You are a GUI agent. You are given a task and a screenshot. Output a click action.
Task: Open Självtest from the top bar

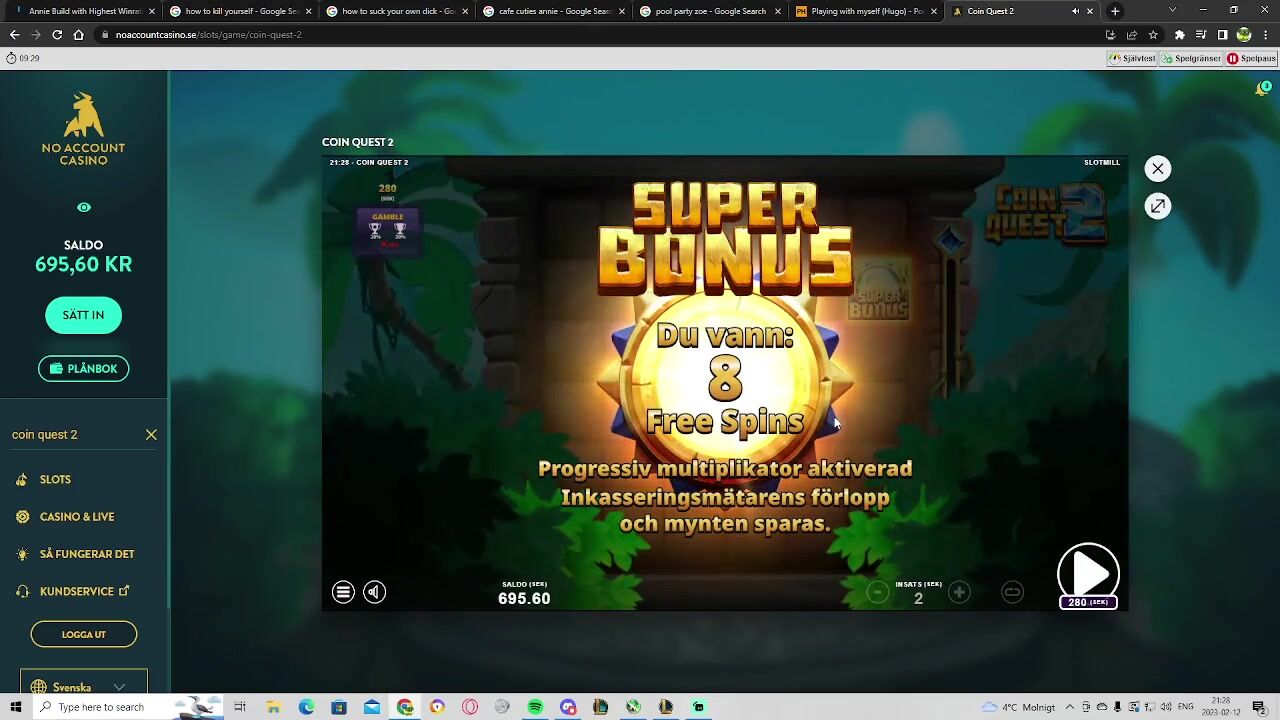1132,58
